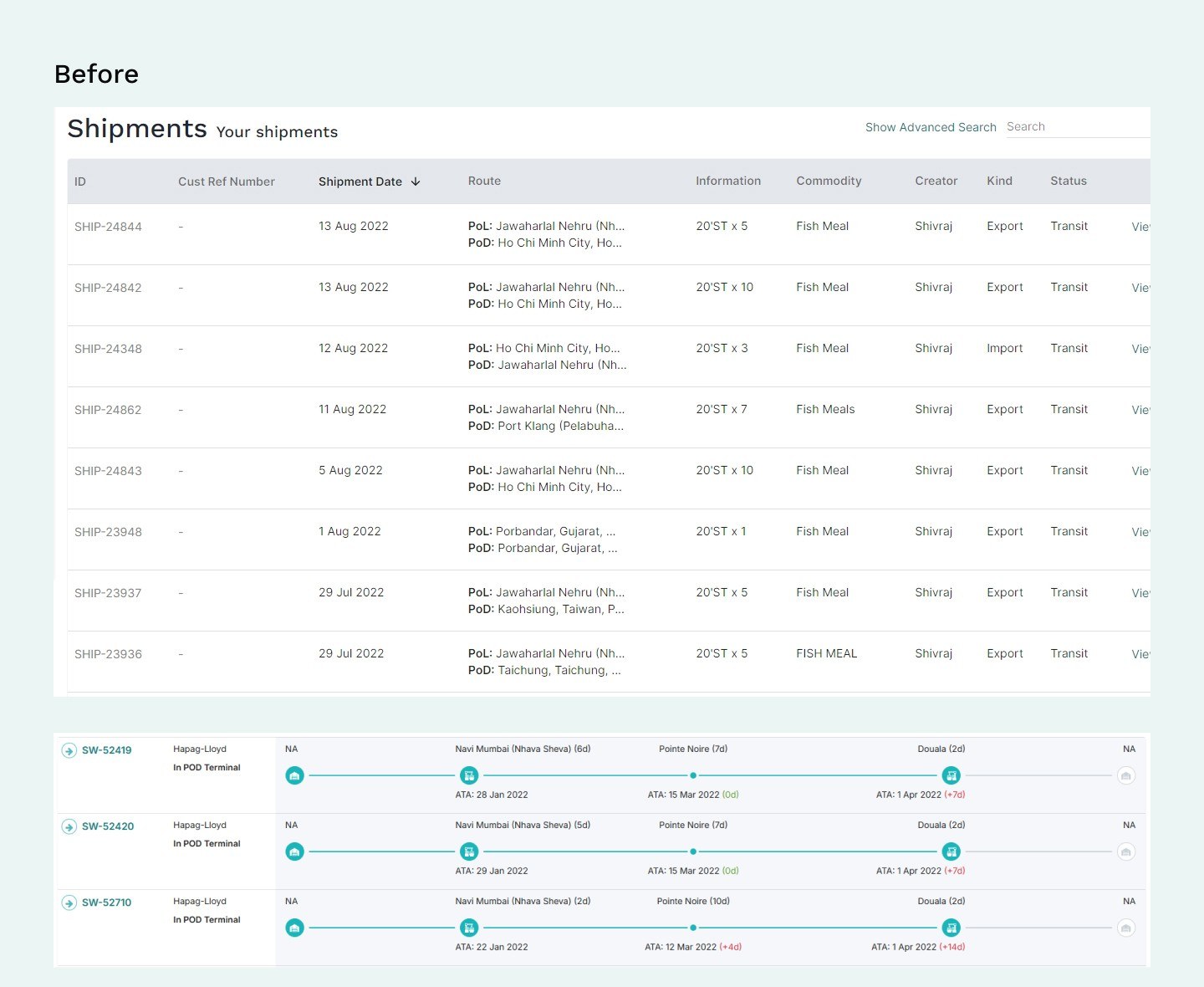Image resolution: width=1204 pixels, height=987 pixels.
Task: Click origin warehouse icon in SW-52710 row
Action: (294, 928)
